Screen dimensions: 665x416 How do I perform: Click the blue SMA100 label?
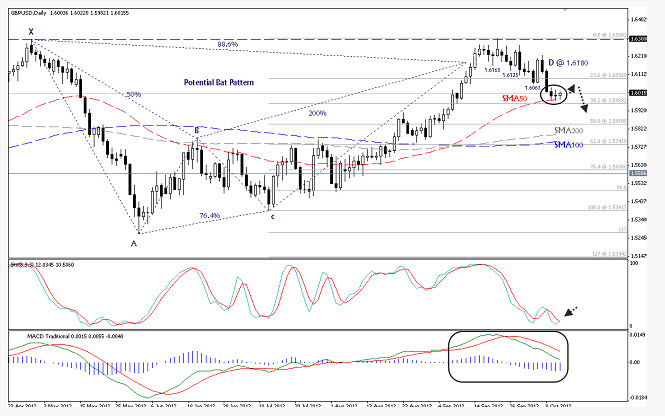(x=568, y=145)
